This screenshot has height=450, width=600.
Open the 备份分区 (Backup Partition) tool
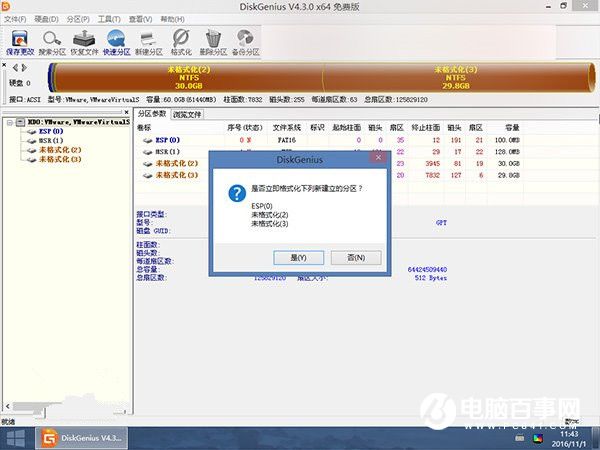click(246, 42)
